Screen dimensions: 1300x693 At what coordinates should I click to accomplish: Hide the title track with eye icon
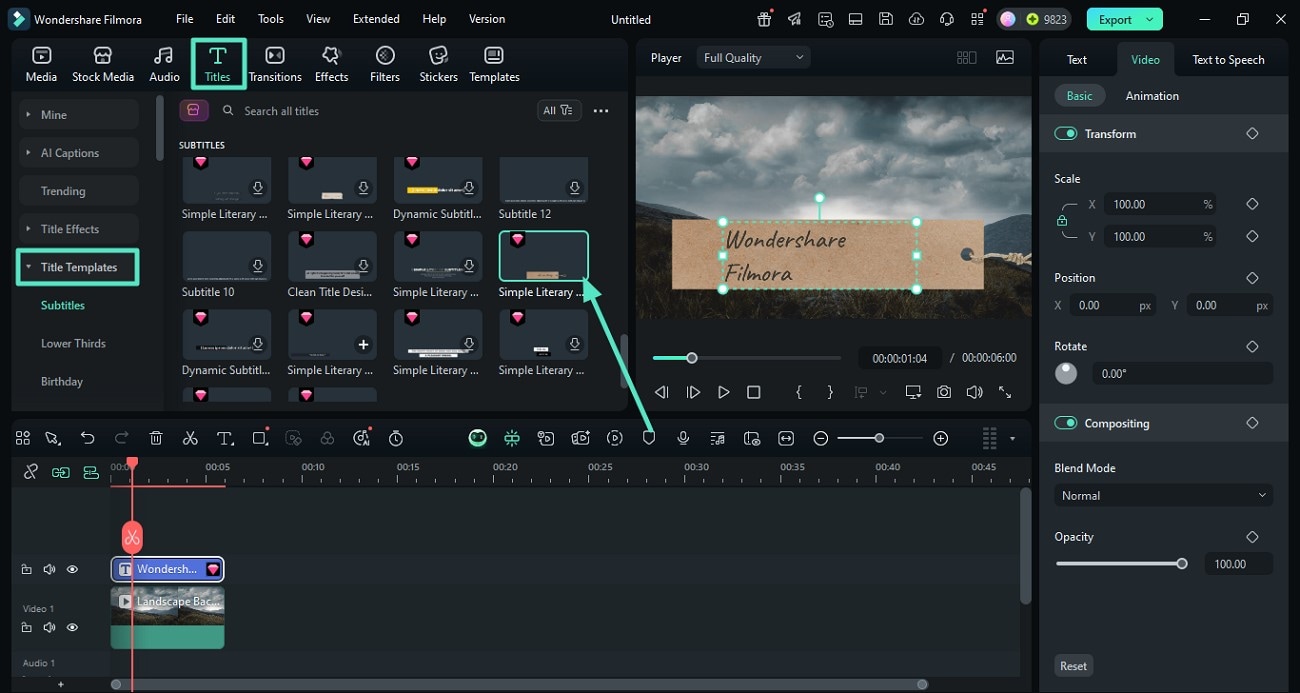click(72, 569)
